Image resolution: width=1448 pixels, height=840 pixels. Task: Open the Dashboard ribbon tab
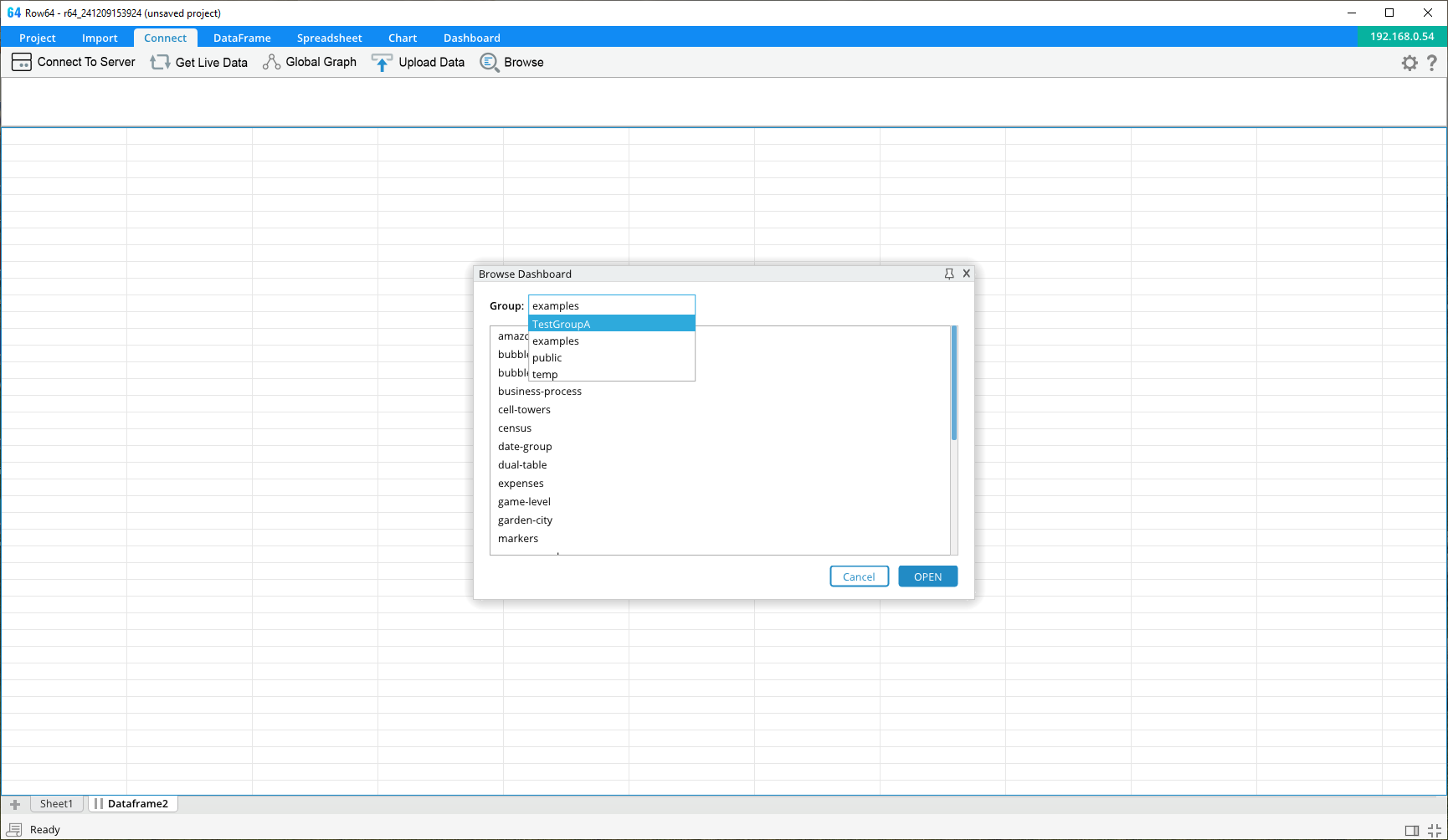coord(471,38)
